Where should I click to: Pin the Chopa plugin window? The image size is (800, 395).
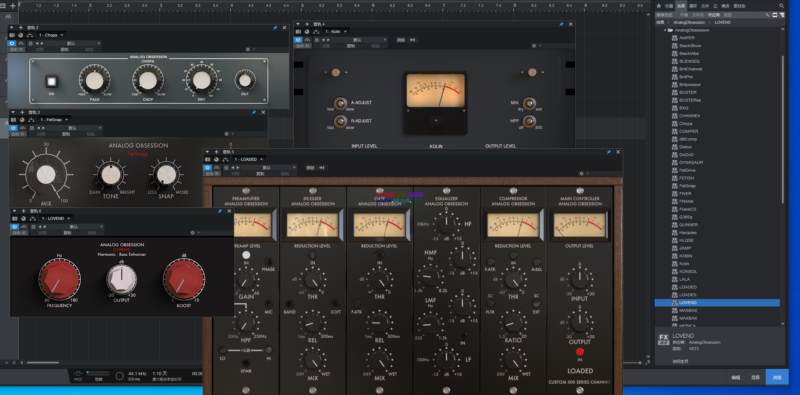click(275, 28)
